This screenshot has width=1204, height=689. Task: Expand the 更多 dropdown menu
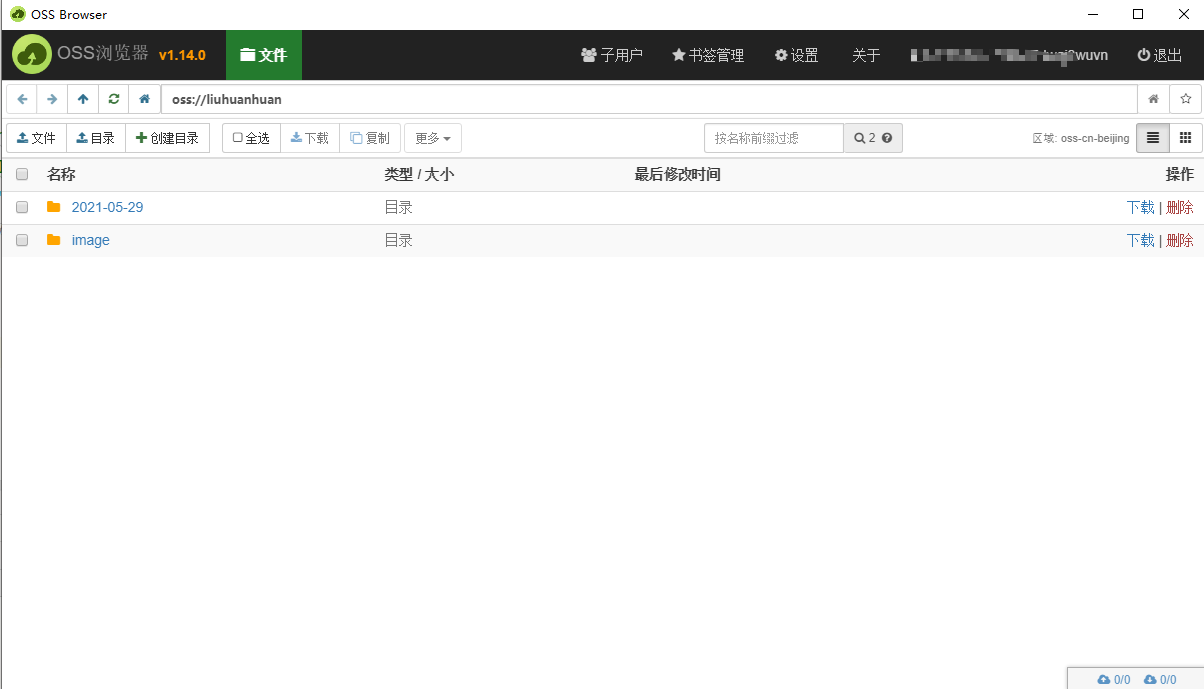coord(432,138)
